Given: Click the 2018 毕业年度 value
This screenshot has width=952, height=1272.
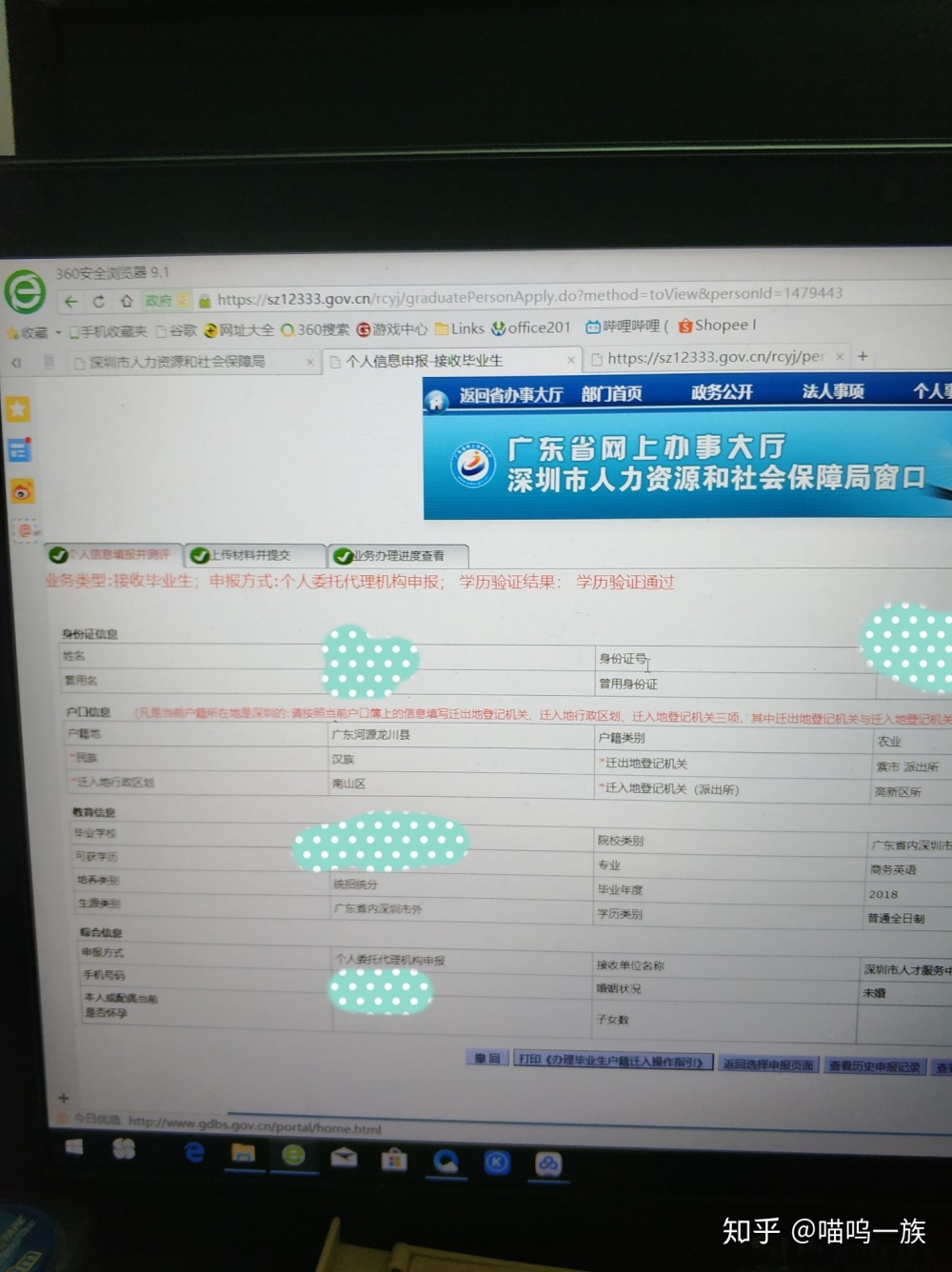Looking at the screenshot, I should (x=883, y=894).
